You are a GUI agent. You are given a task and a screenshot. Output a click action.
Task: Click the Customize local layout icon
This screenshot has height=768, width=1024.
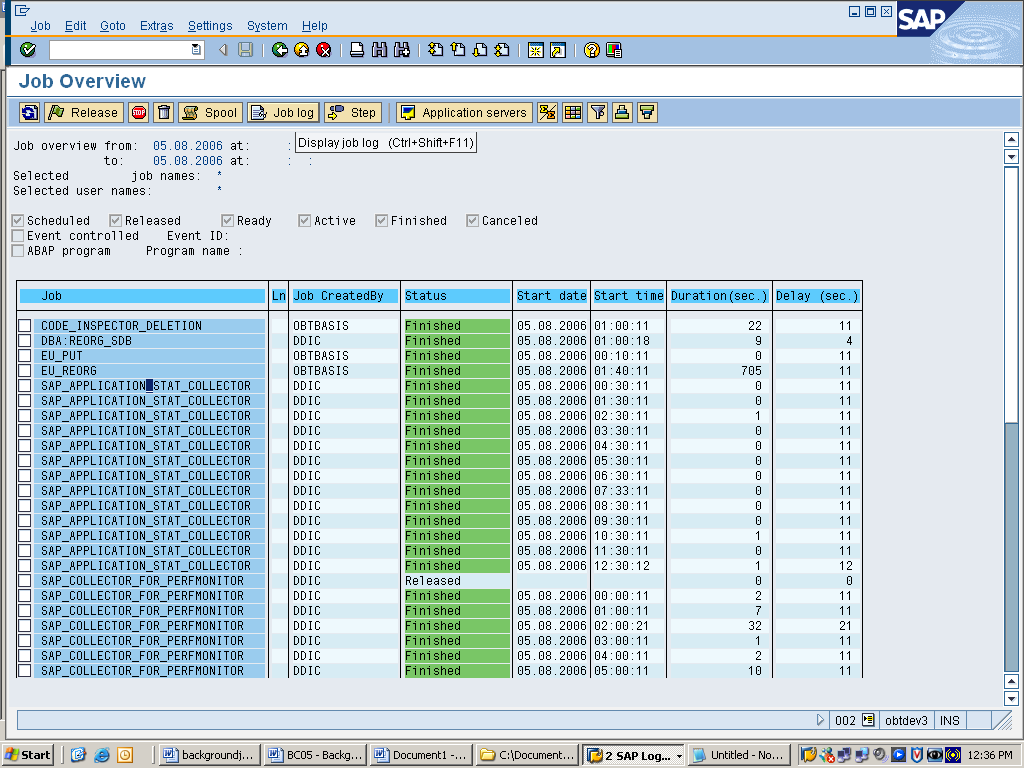point(614,50)
